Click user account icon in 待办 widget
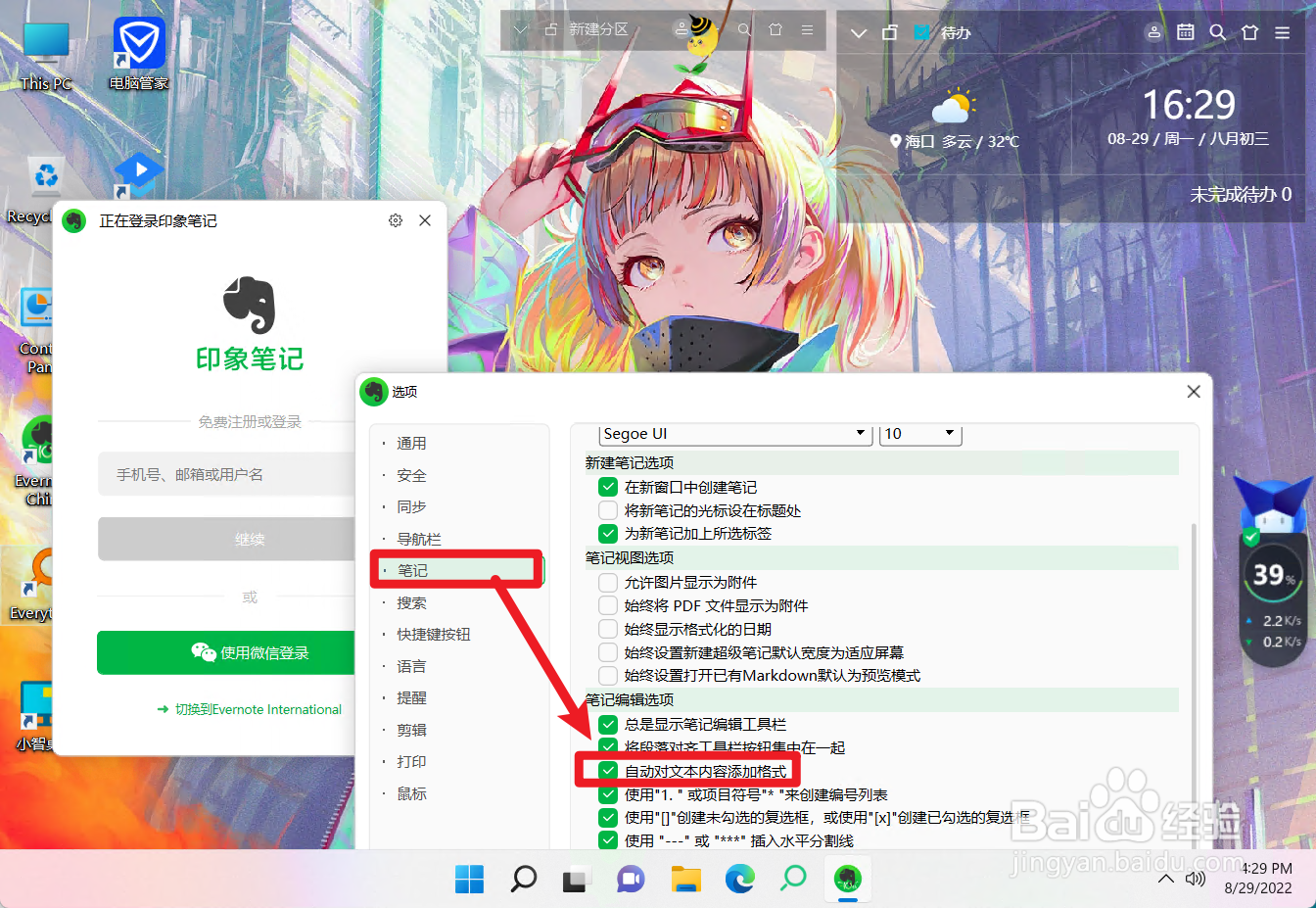Screen dimensions: 1316x908 (1154, 32)
